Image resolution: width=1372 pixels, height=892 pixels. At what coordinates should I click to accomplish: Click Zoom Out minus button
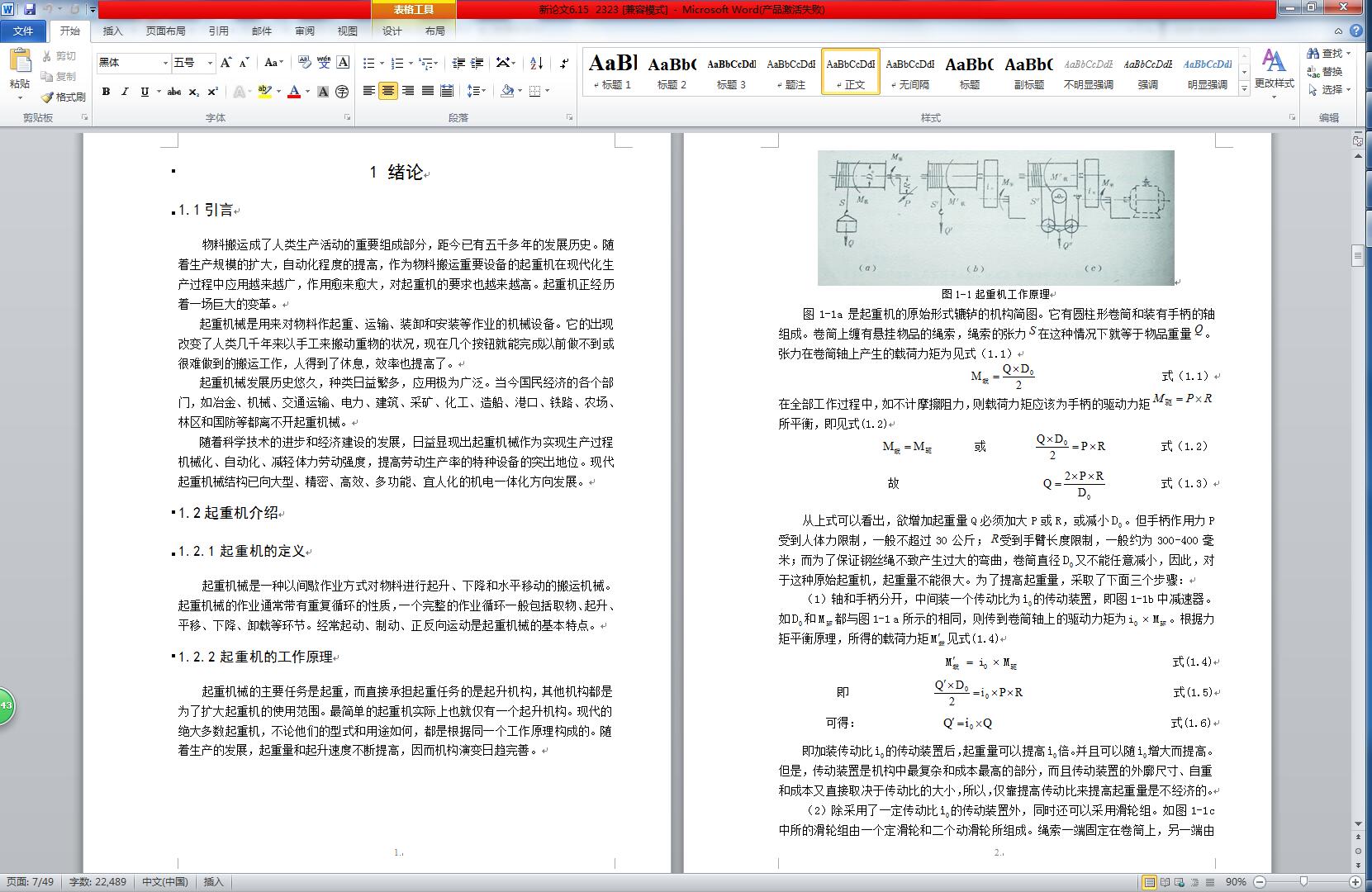tap(1260, 882)
